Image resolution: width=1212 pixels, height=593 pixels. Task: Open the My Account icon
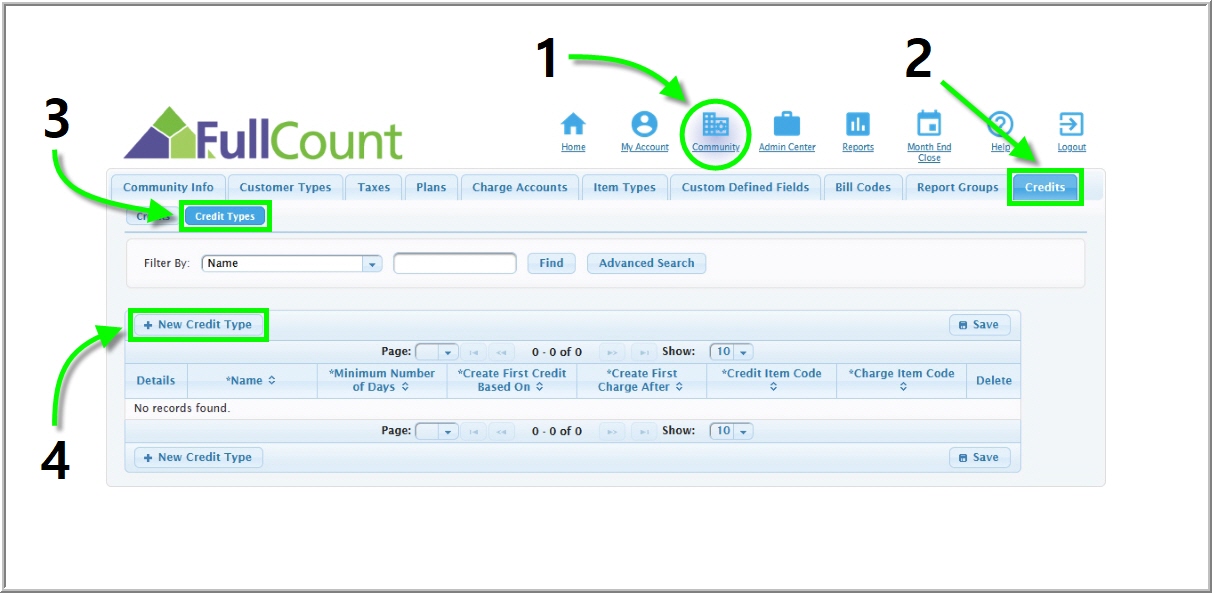(x=644, y=125)
